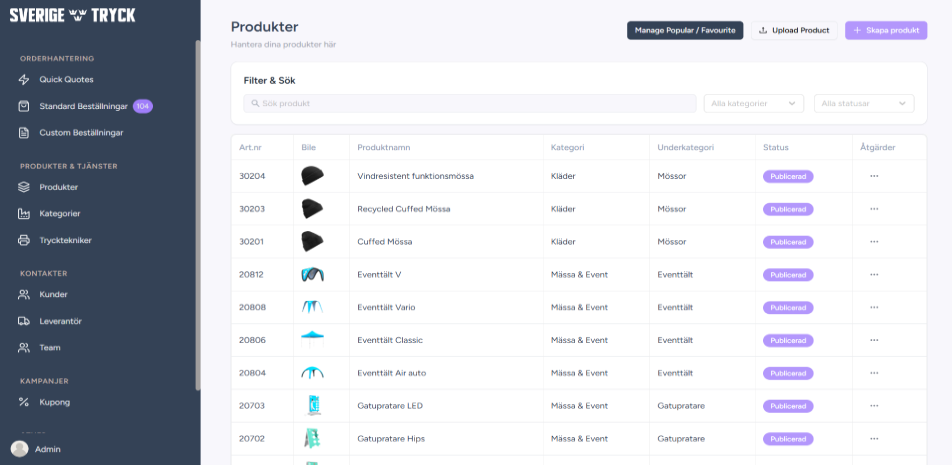Image resolution: width=952 pixels, height=465 pixels.
Task: Click Publicerad badge for Eventtält V
Action: click(788, 275)
